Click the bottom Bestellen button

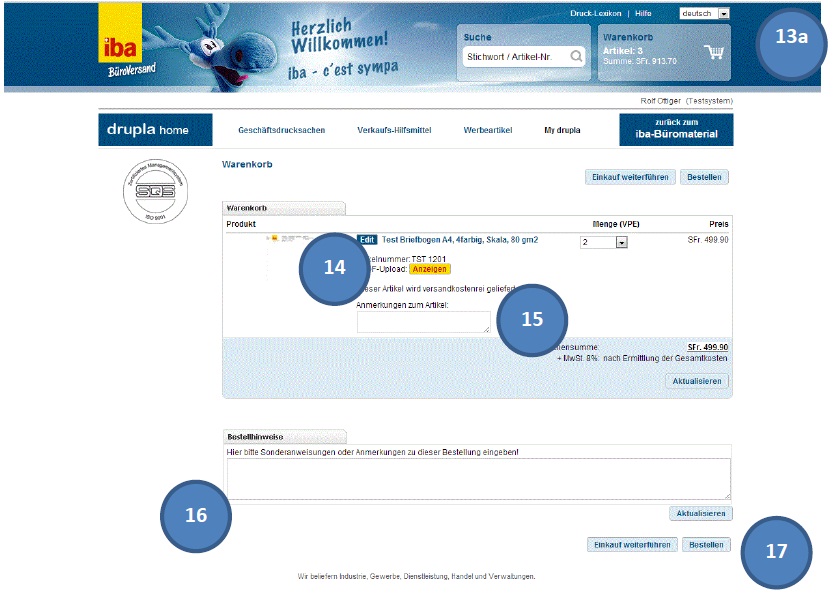coord(706,545)
